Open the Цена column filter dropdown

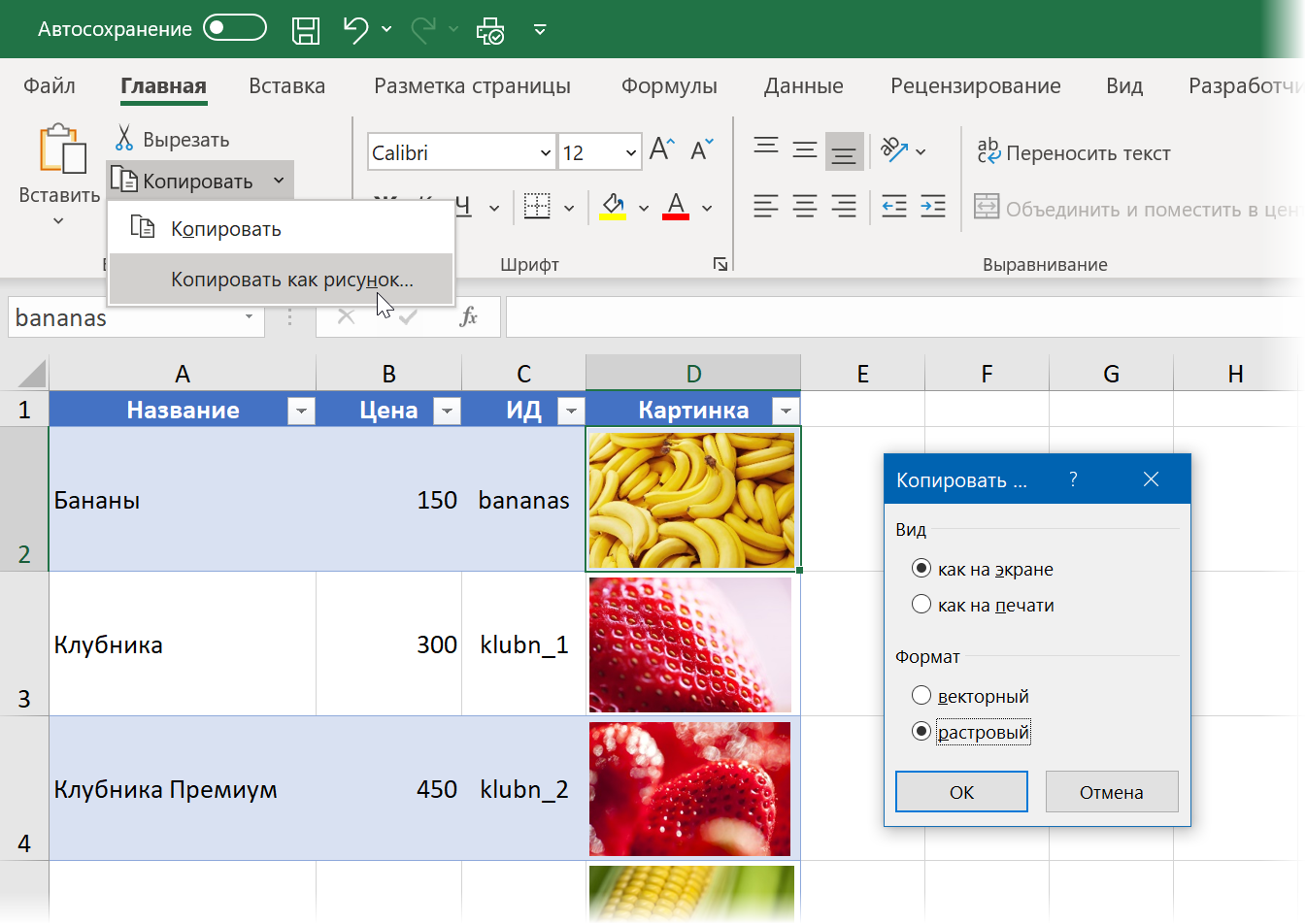tap(447, 411)
